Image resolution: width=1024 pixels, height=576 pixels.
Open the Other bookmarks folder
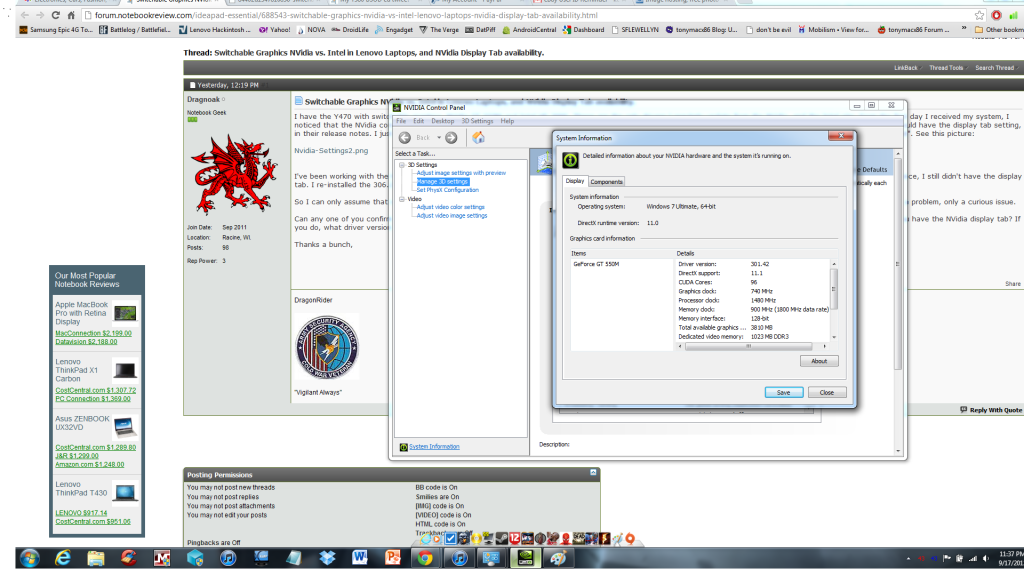(999, 29)
